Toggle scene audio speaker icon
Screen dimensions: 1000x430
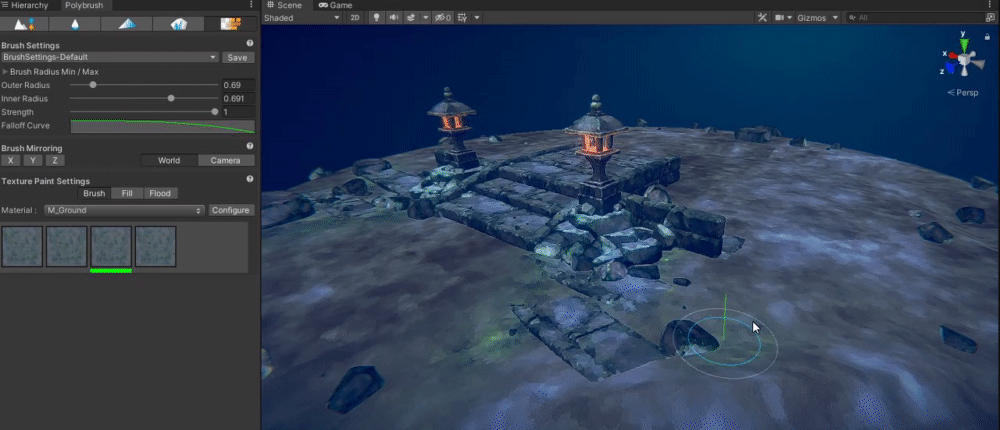(393, 18)
